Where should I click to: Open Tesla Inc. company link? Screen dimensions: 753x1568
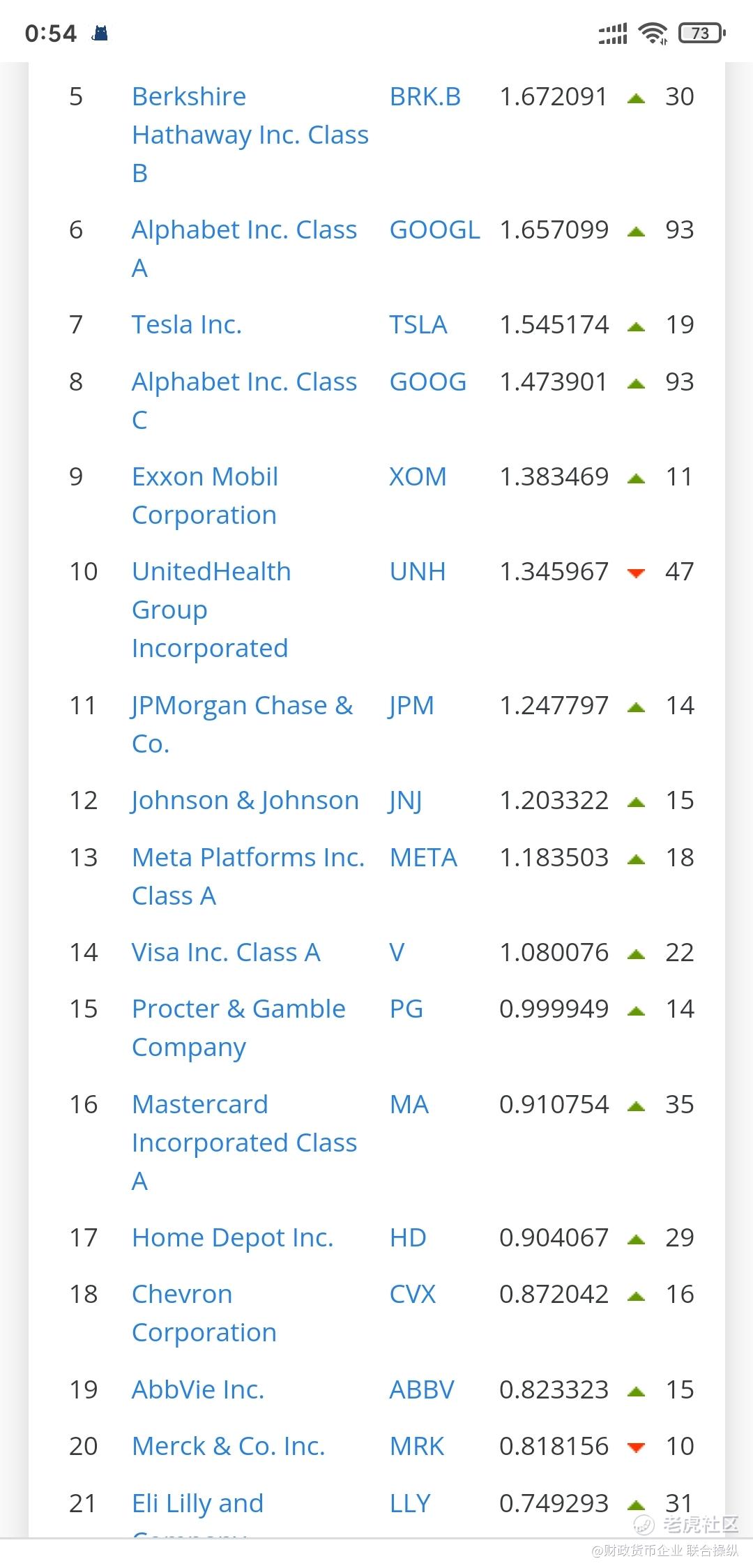pyautogui.click(x=187, y=324)
